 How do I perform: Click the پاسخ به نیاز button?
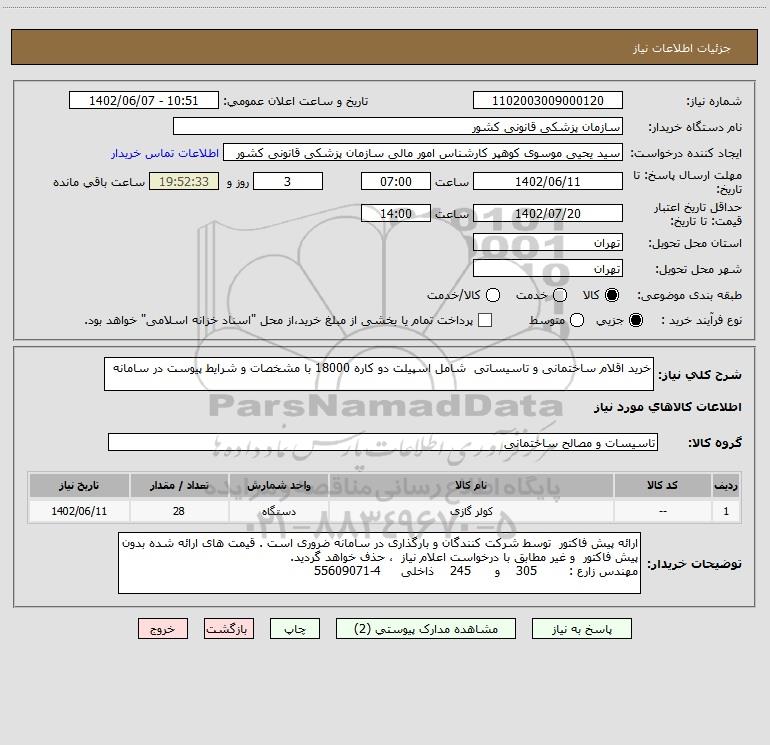(581, 629)
